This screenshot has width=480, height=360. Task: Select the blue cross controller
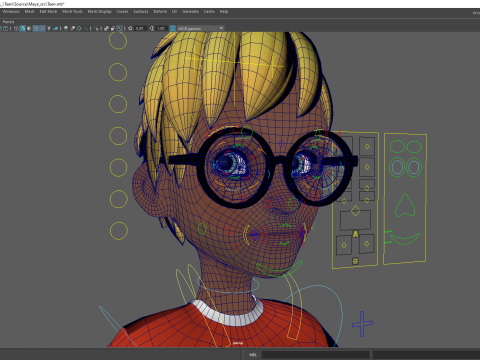tap(362, 323)
